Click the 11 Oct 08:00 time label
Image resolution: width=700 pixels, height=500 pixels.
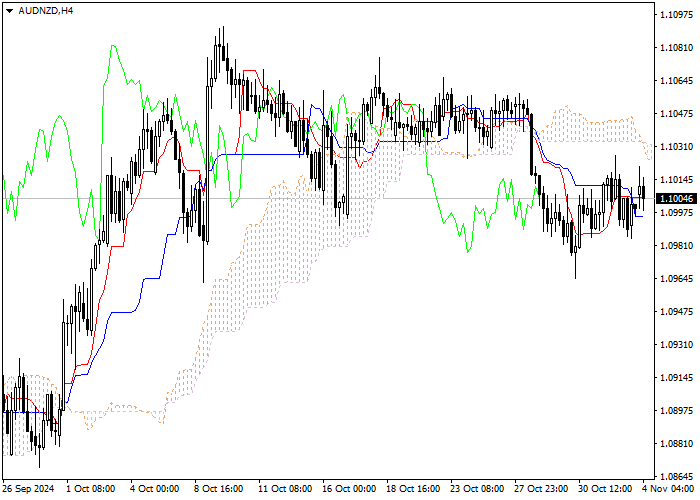tap(286, 489)
